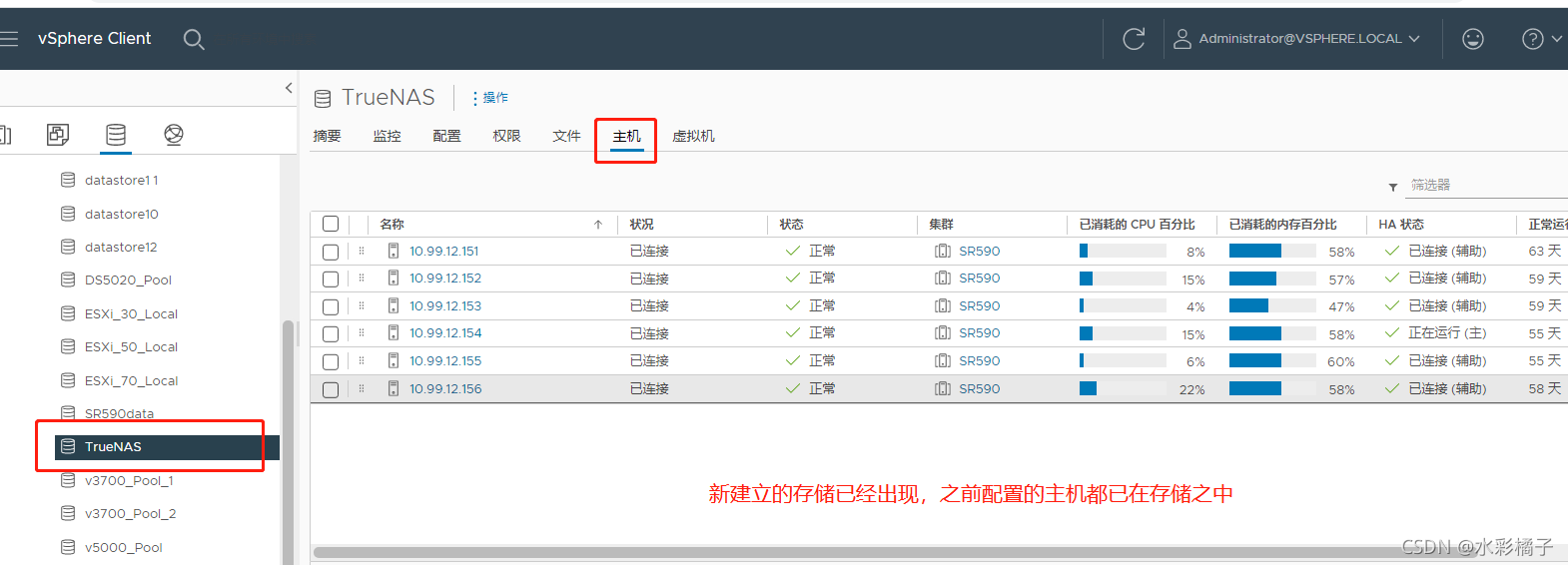
Task: Switch to the 权限 tab
Action: [506, 136]
